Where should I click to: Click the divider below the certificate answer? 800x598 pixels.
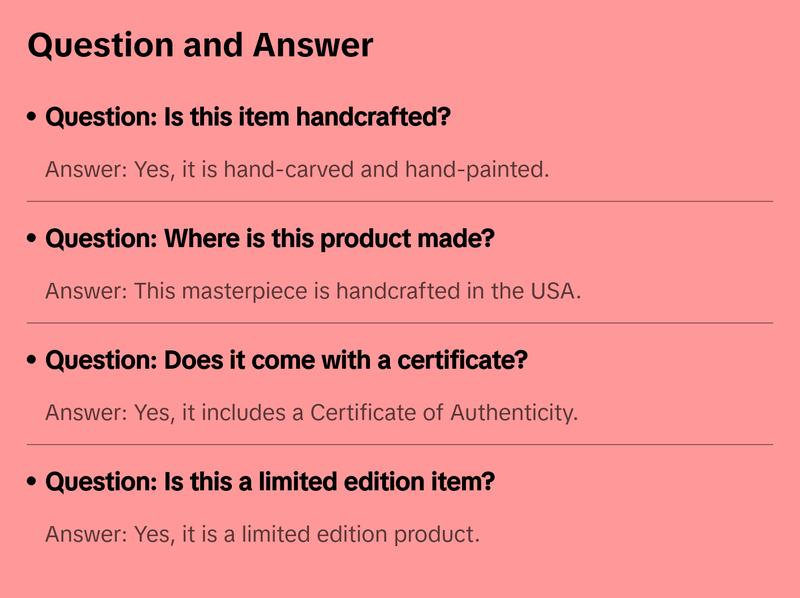click(400, 444)
